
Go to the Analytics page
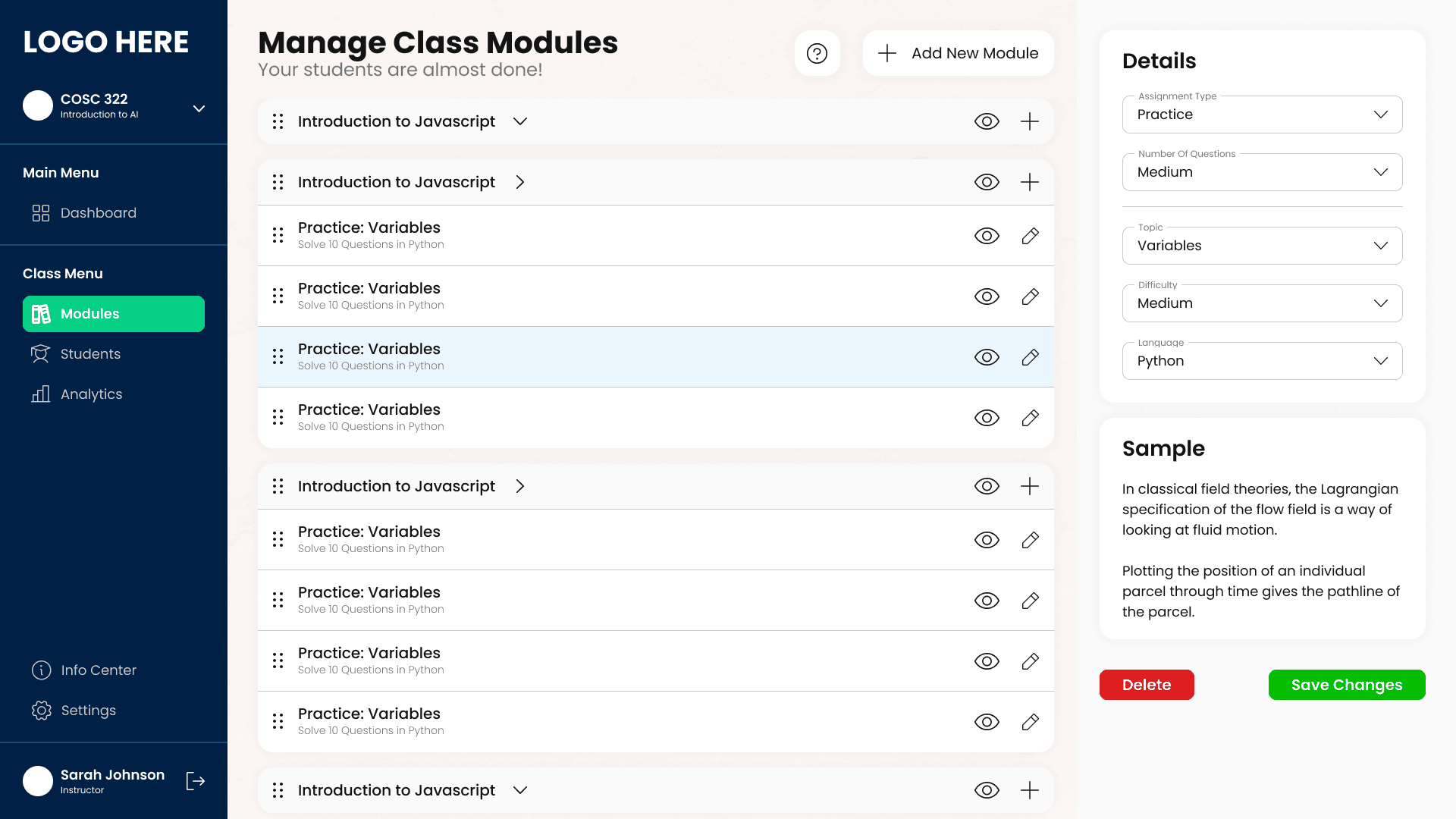[x=91, y=394]
